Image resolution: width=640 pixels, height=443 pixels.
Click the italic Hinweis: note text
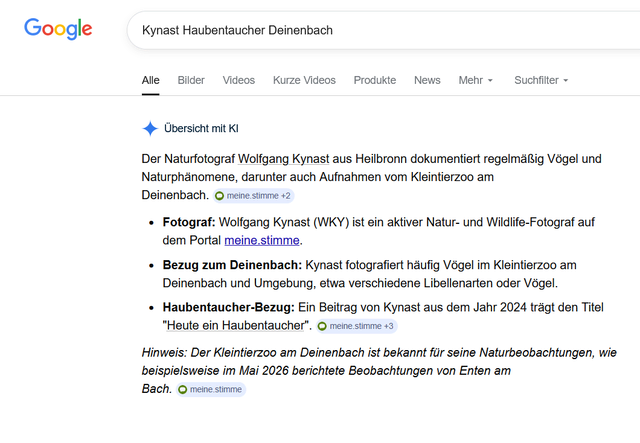(x=379, y=371)
